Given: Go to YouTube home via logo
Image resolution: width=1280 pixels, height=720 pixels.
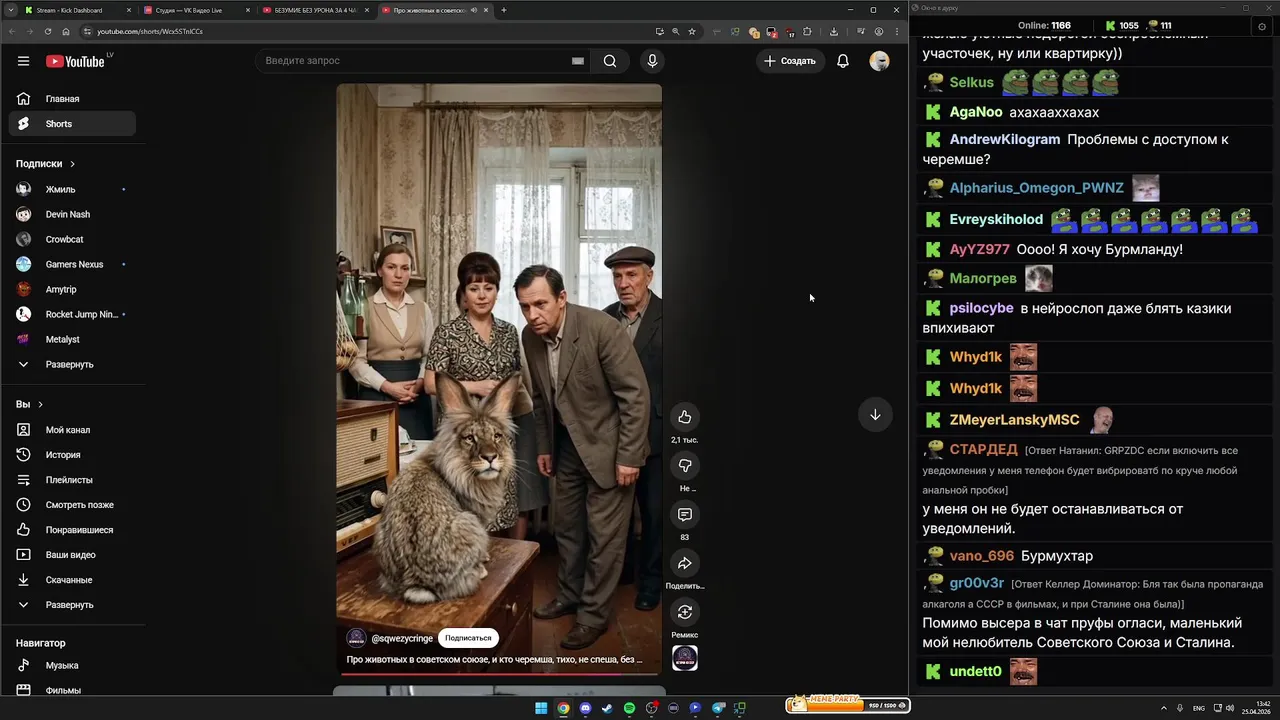Looking at the screenshot, I should tap(76, 61).
